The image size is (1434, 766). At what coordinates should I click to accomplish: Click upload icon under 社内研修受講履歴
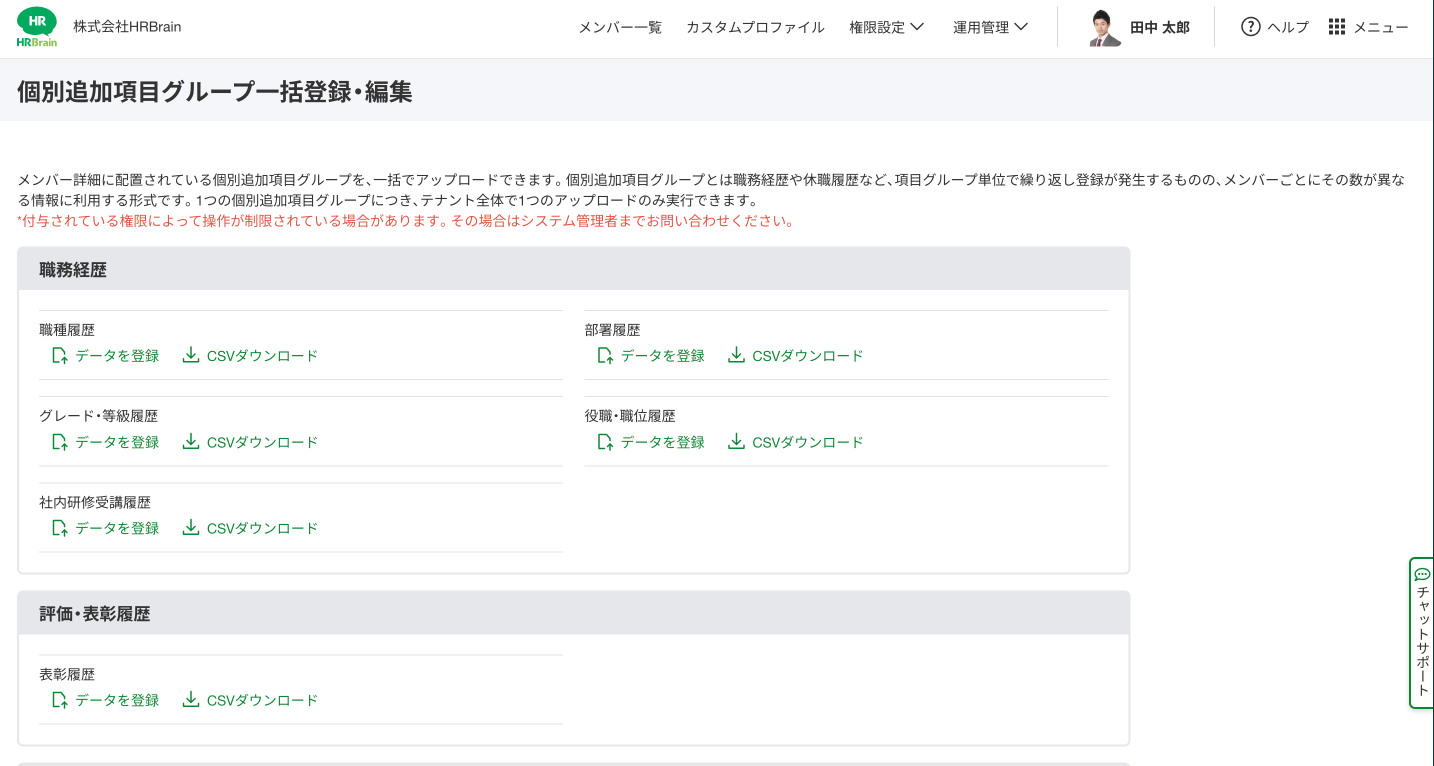tap(60, 527)
